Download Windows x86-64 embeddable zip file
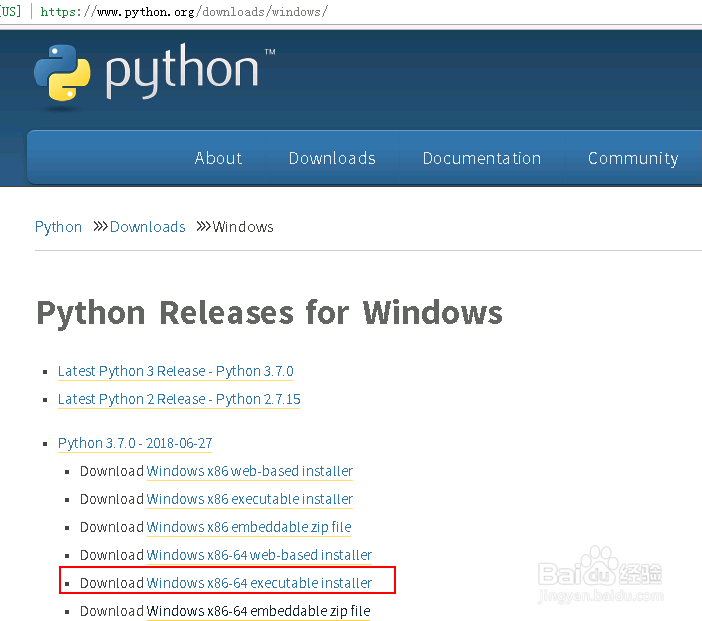702x621 pixels. pyautogui.click(x=258, y=611)
